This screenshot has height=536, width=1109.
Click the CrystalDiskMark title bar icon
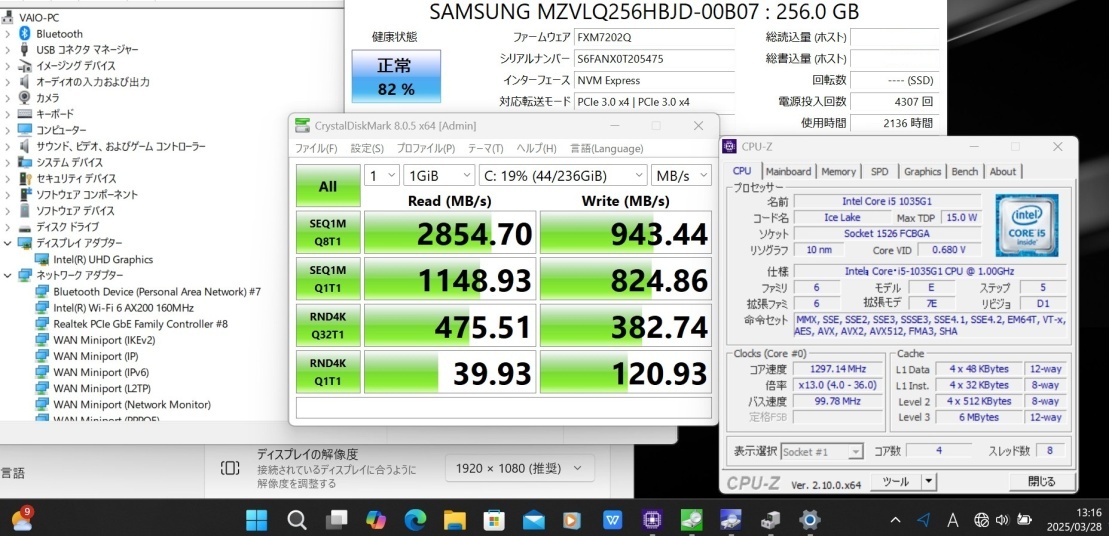tap(302, 125)
